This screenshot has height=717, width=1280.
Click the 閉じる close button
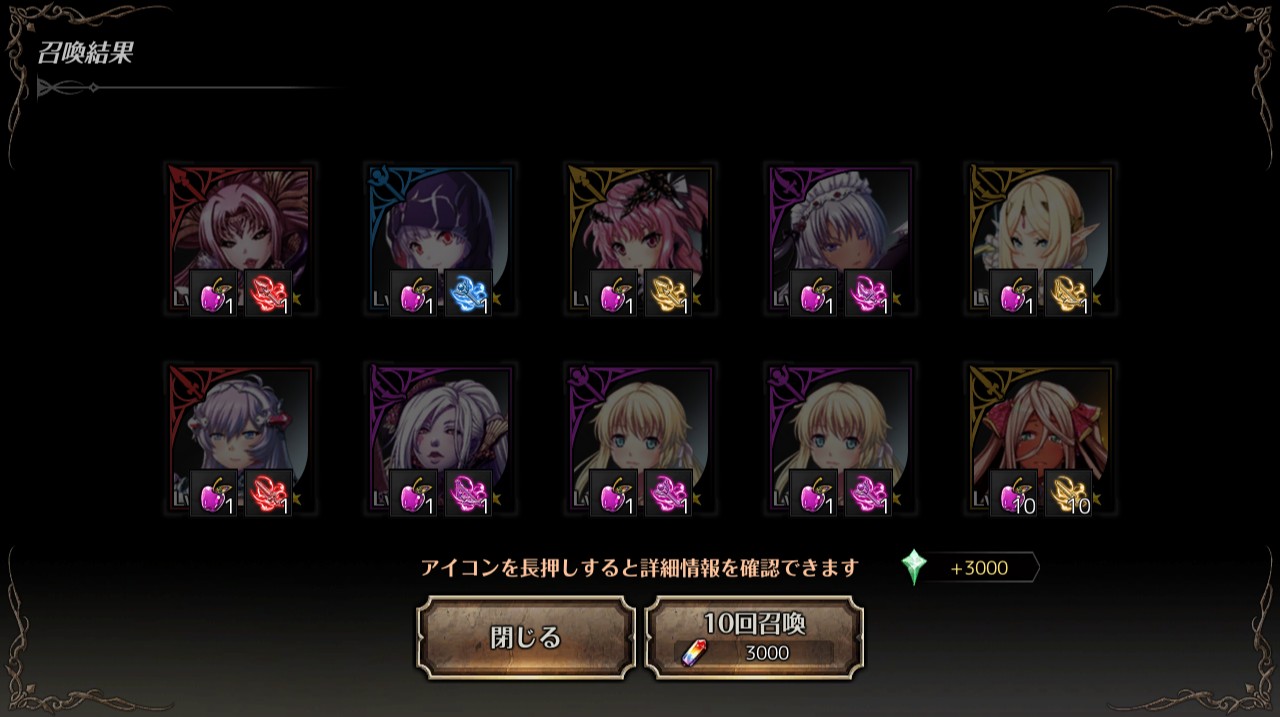coord(525,638)
